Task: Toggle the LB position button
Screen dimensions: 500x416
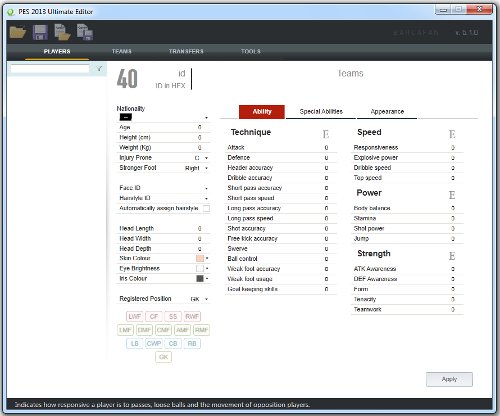Action: pyautogui.click(x=134, y=343)
